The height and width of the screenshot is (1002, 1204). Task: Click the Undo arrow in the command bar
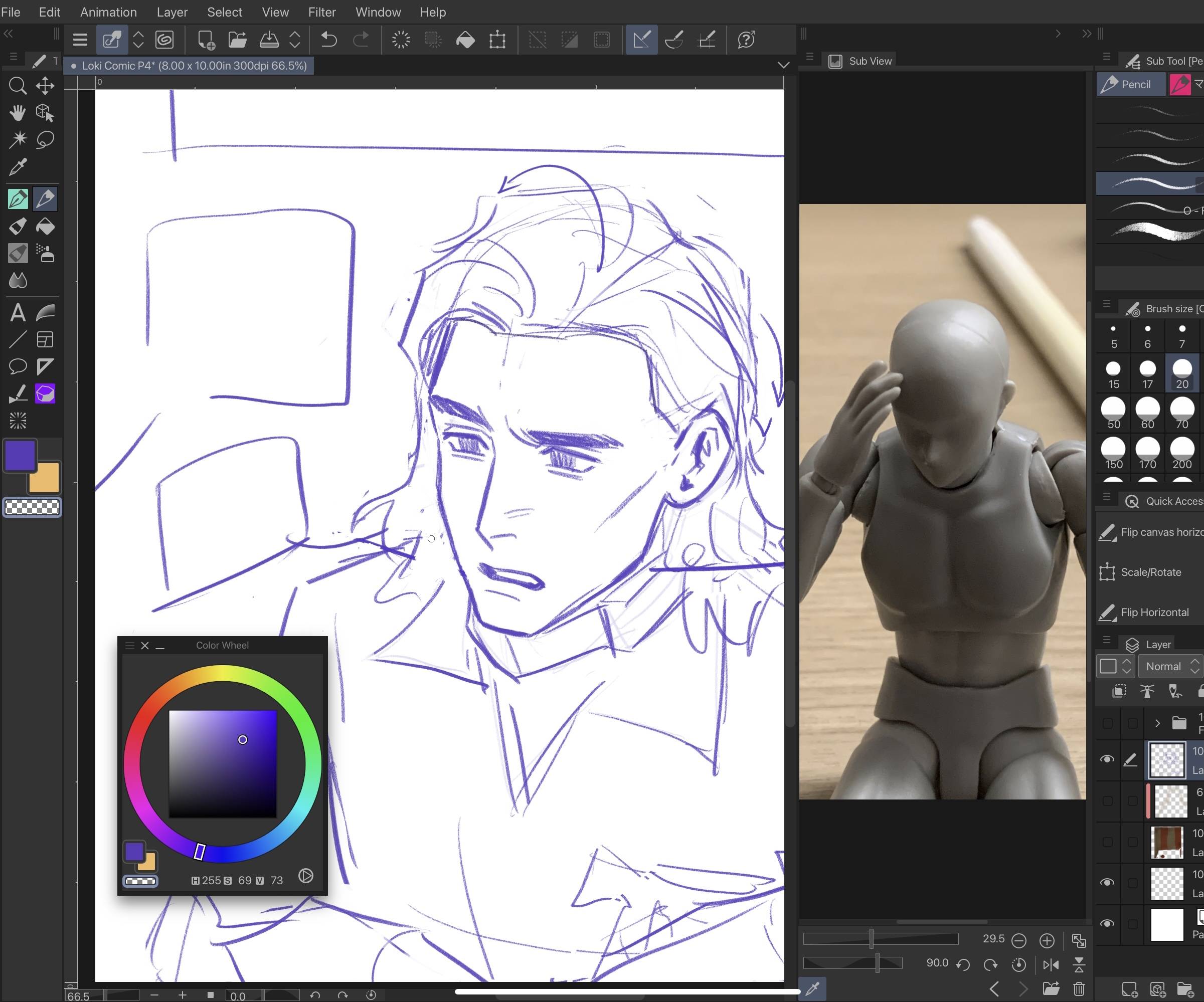[328, 40]
